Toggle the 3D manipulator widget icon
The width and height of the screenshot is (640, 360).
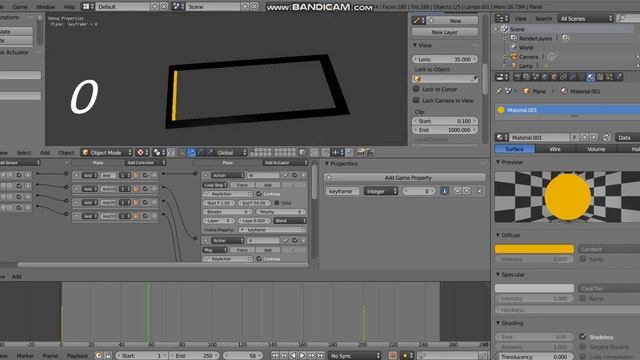(182, 153)
